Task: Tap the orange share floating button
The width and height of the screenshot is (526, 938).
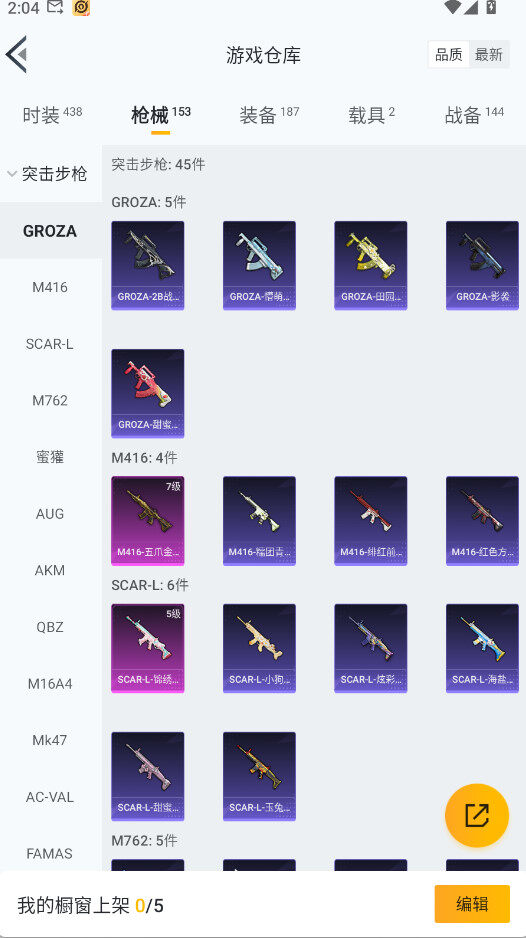Action: coord(477,815)
